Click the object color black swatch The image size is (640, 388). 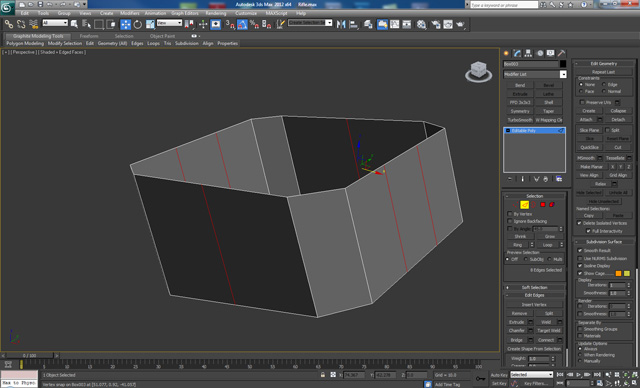[x=563, y=64]
